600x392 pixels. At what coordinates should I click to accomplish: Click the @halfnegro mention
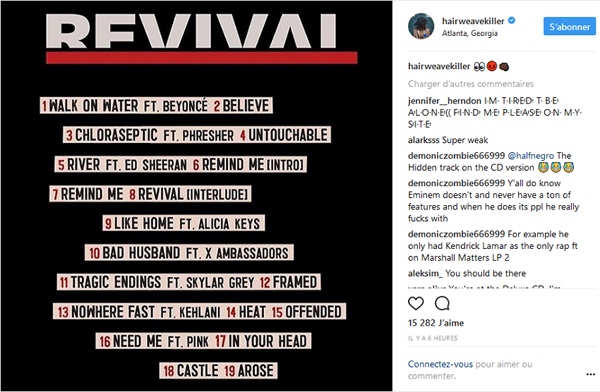point(530,156)
